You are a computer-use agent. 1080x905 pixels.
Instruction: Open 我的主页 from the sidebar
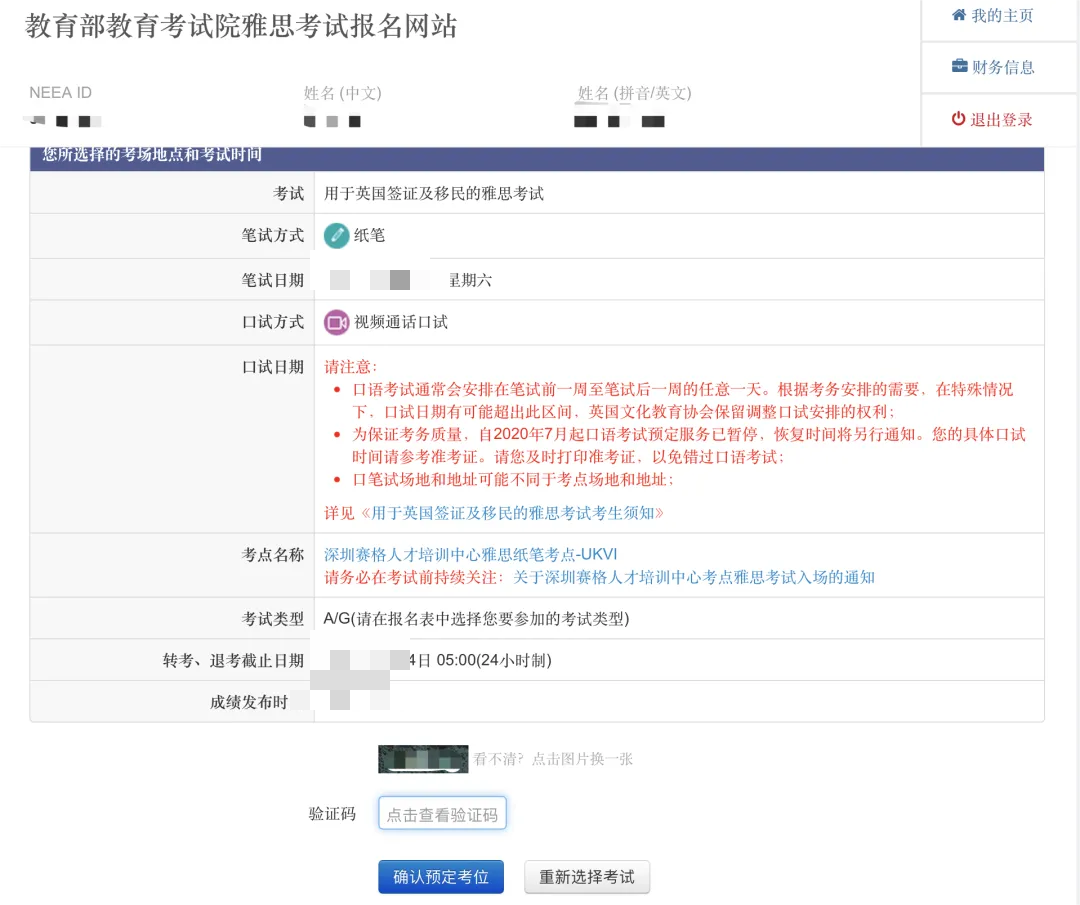1000,15
